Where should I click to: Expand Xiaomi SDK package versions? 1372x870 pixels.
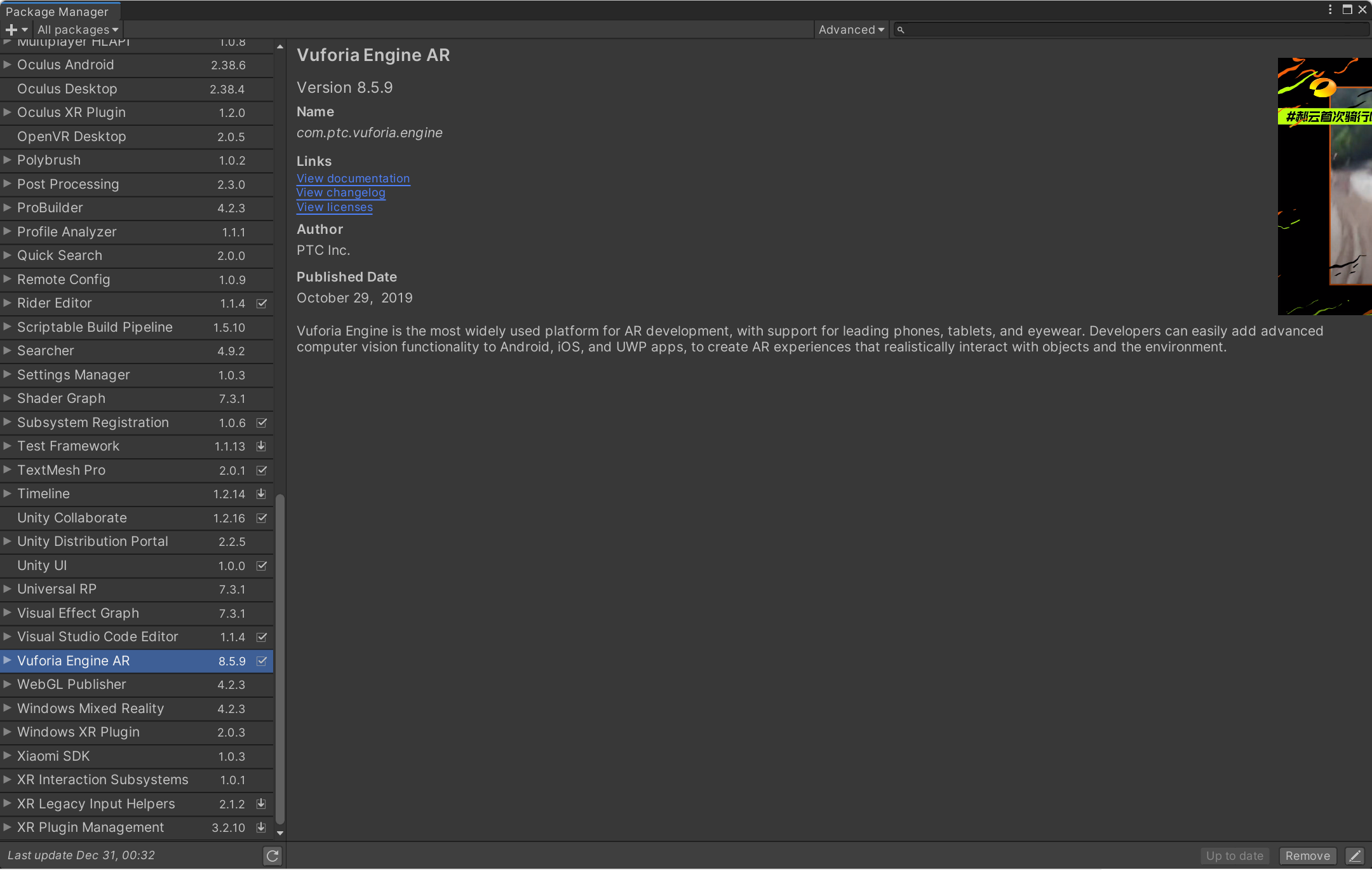click(x=8, y=756)
